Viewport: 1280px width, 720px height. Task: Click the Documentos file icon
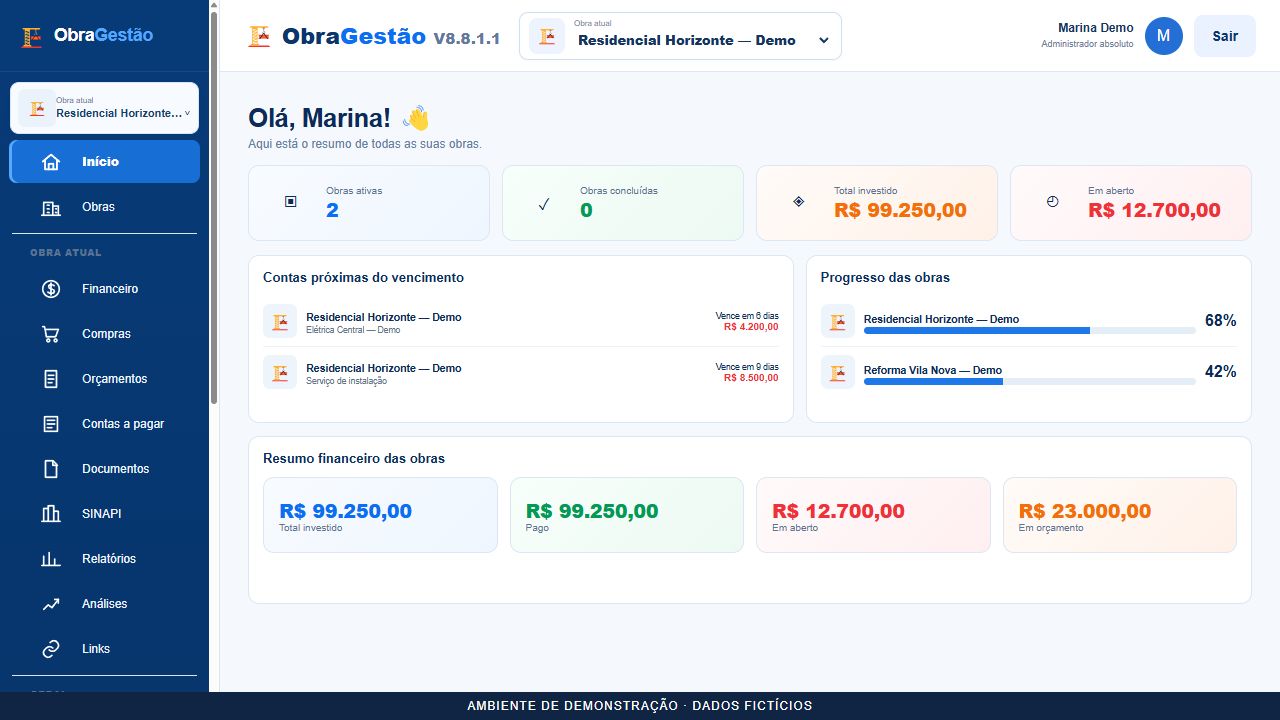[51, 469]
